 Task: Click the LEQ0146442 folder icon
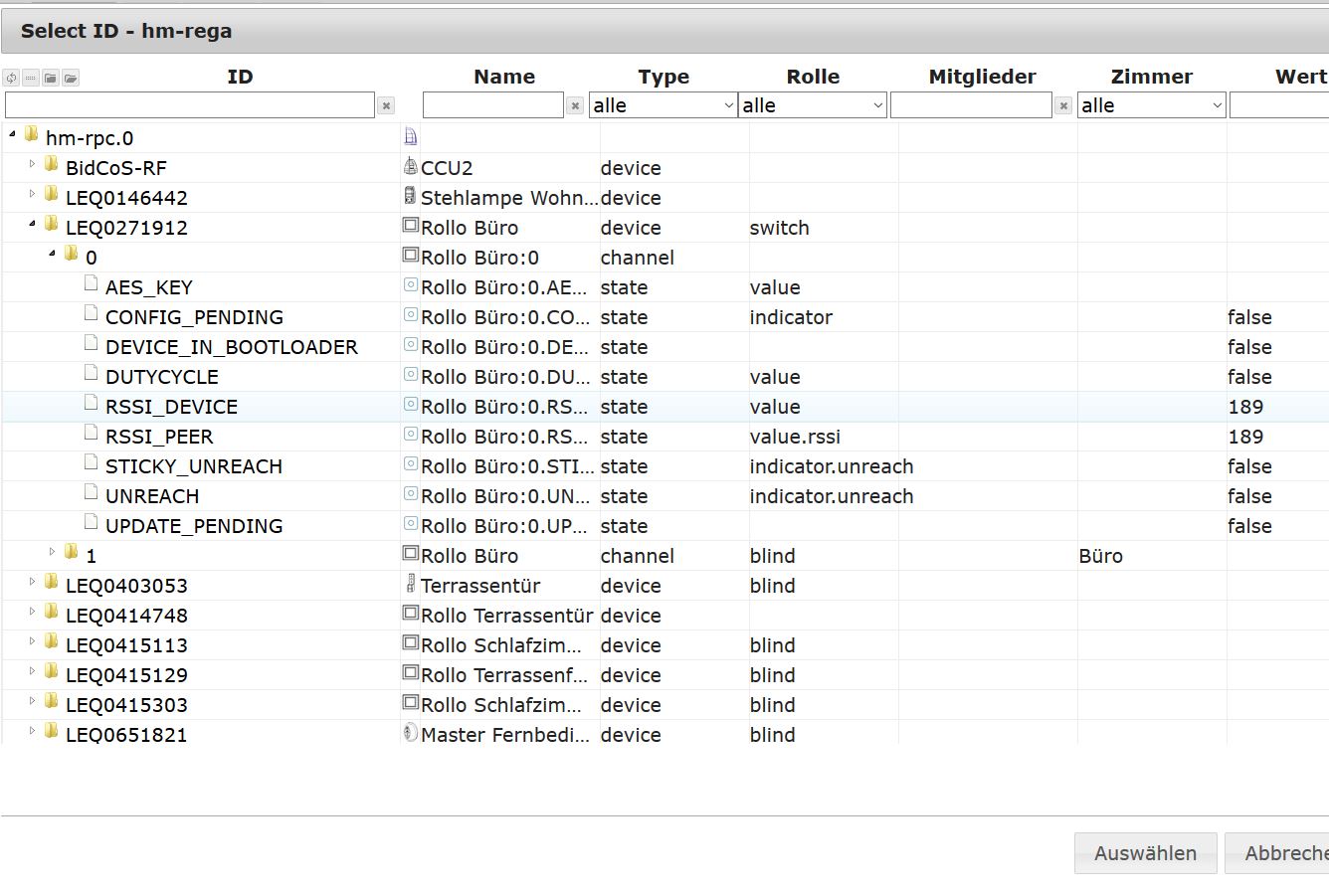click(x=52, y=194)
